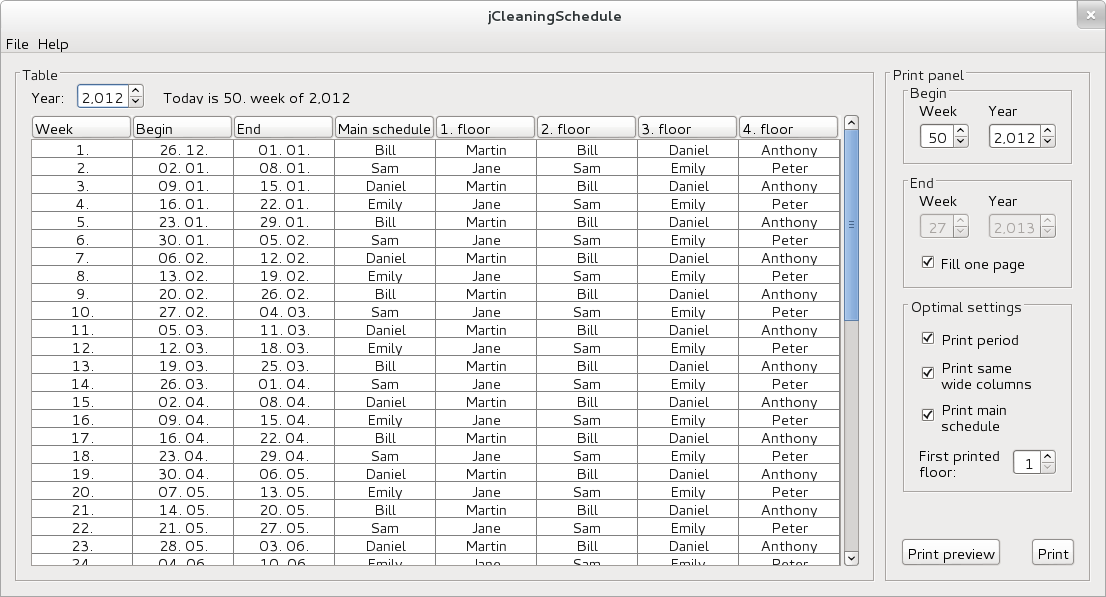Click the table scrollbar down arrow
The width and height of the screenshot is (1106, 597).
pyautogui.click(x=851, y=558)
